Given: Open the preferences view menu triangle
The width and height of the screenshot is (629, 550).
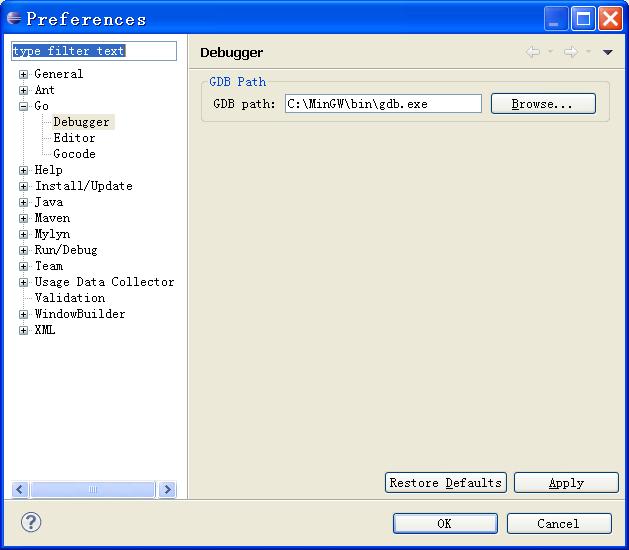Looking at the screenshot, I should (x=607, y=53).
